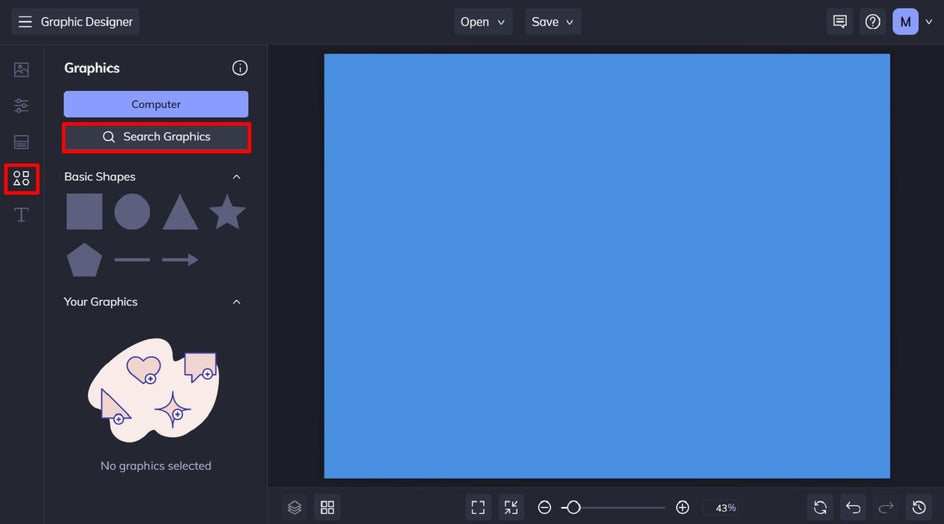
Task: Open the Open dropdown menu
Action: click(x=484, y=22)
